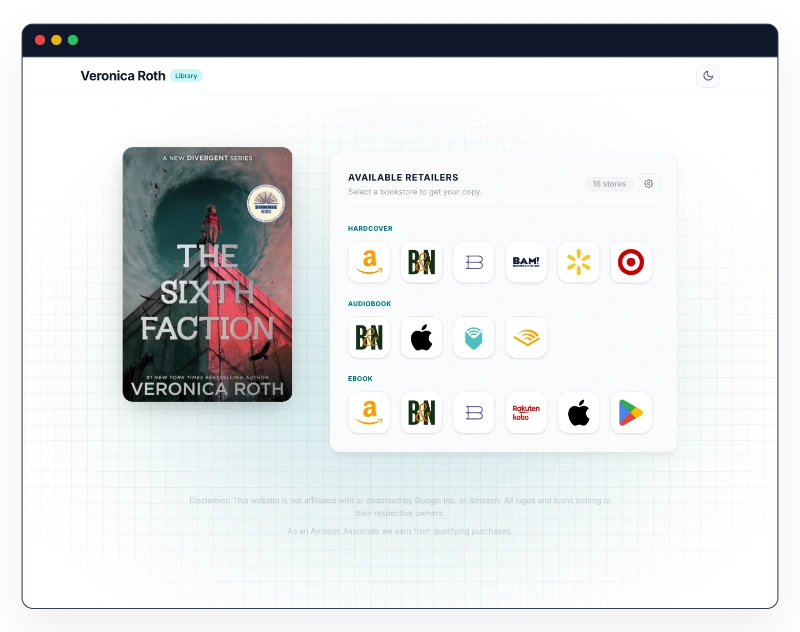Click The Sixth Faction book cover

click(x=208, y=274)
